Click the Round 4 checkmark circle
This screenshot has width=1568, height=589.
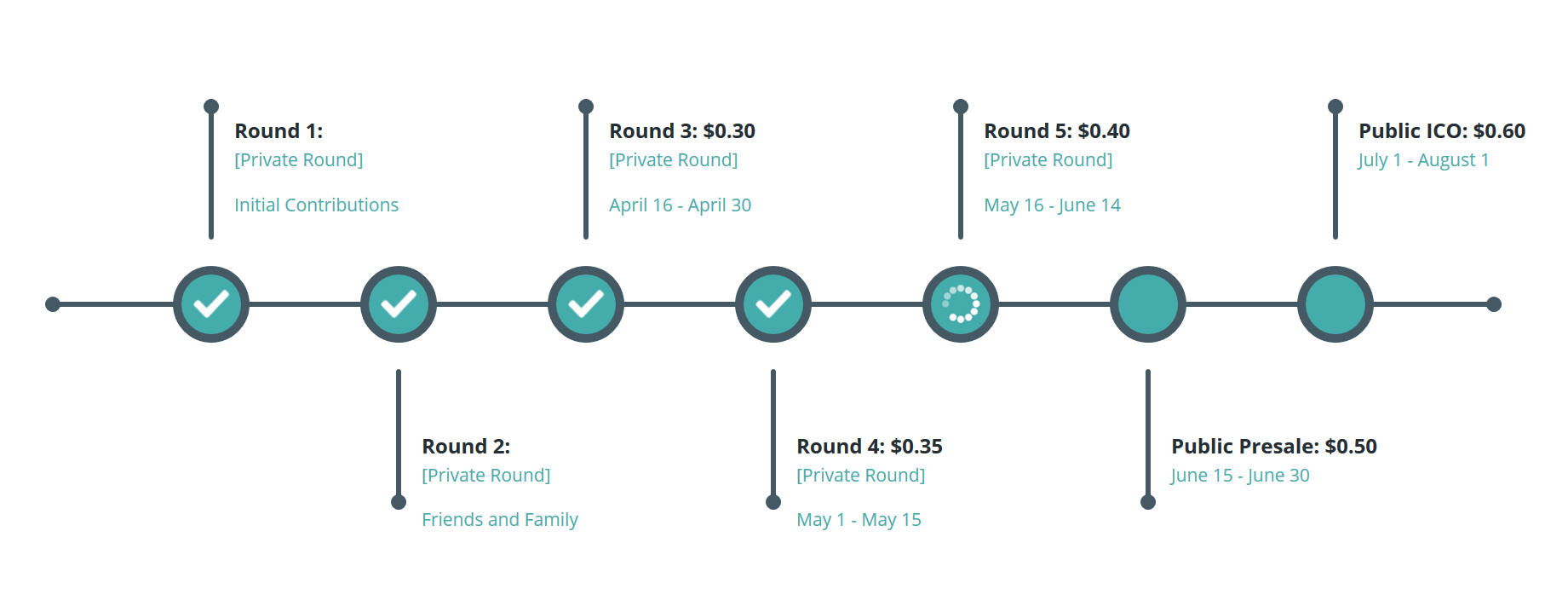coord(773,304)
